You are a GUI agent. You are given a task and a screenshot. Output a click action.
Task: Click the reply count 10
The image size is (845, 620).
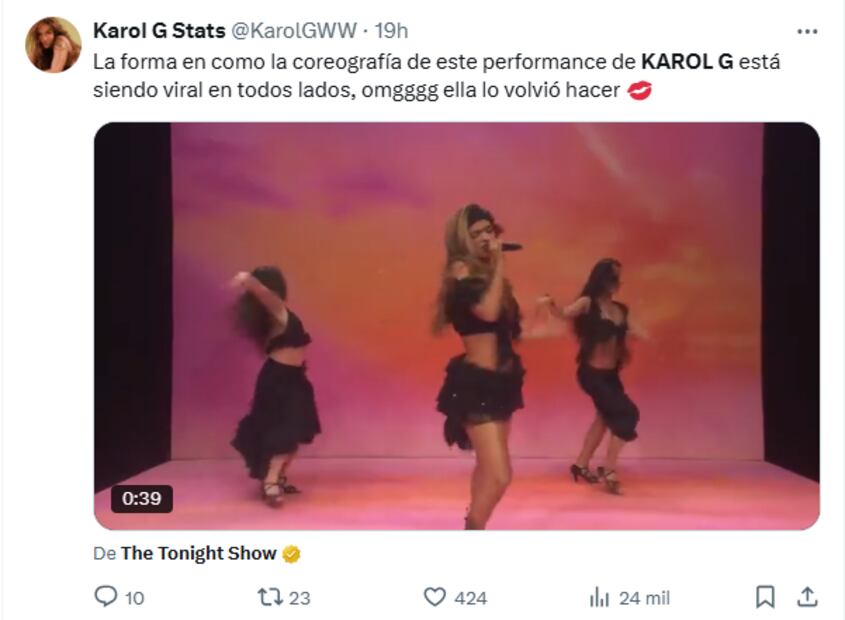point(135,598)
